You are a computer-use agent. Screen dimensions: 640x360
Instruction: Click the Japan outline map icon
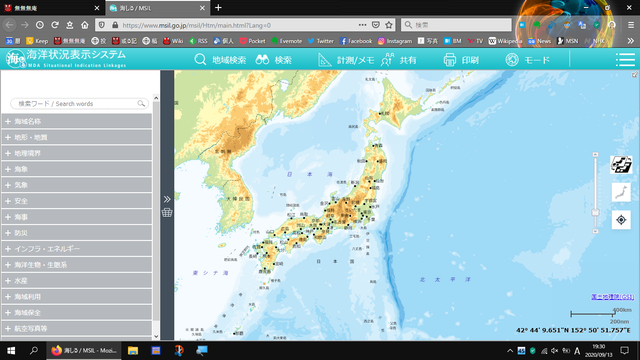pyautogui.click(x=621, y=192)
